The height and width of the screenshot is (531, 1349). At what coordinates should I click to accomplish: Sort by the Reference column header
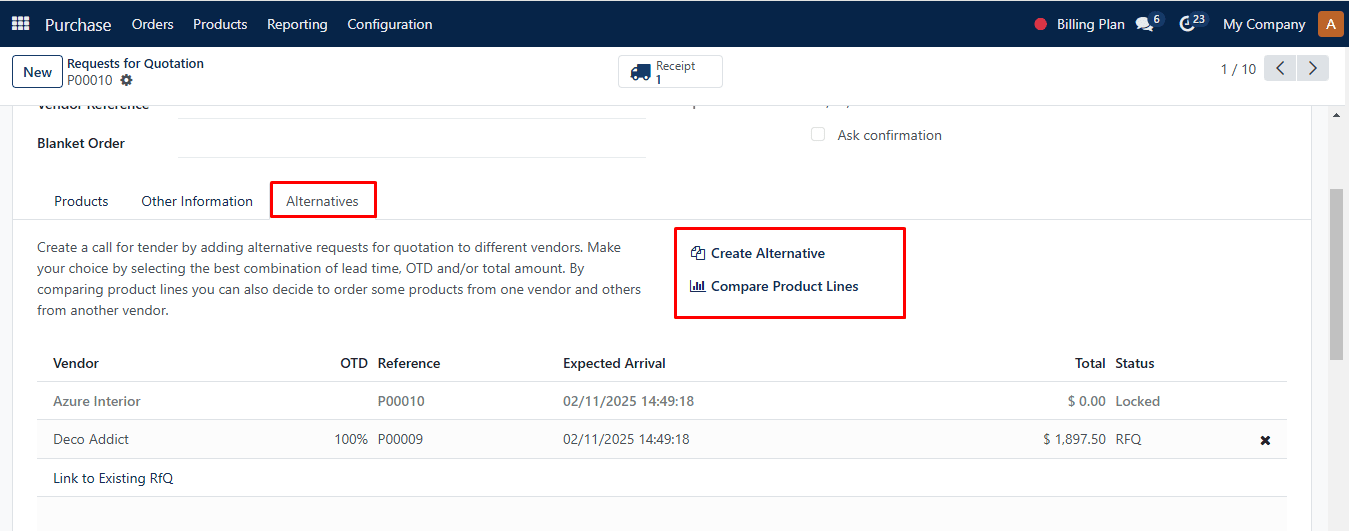tap(409, 363)
